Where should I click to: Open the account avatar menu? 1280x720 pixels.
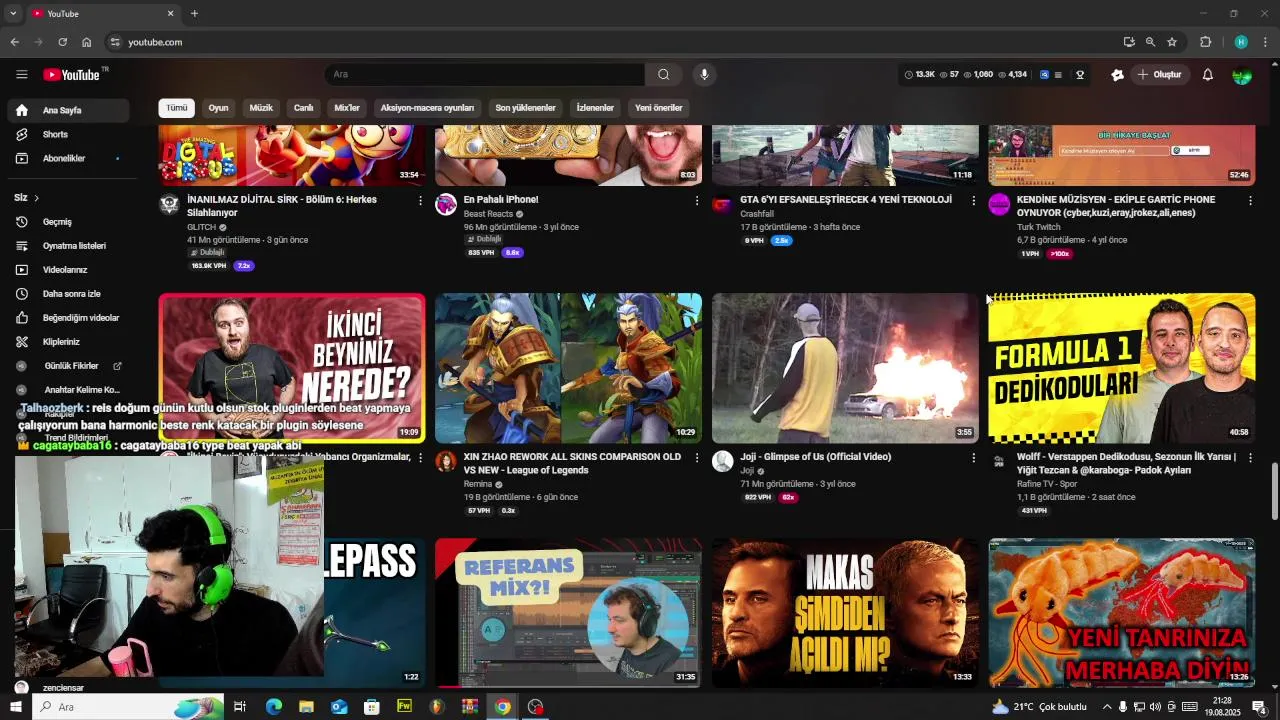pos(1242,75)
